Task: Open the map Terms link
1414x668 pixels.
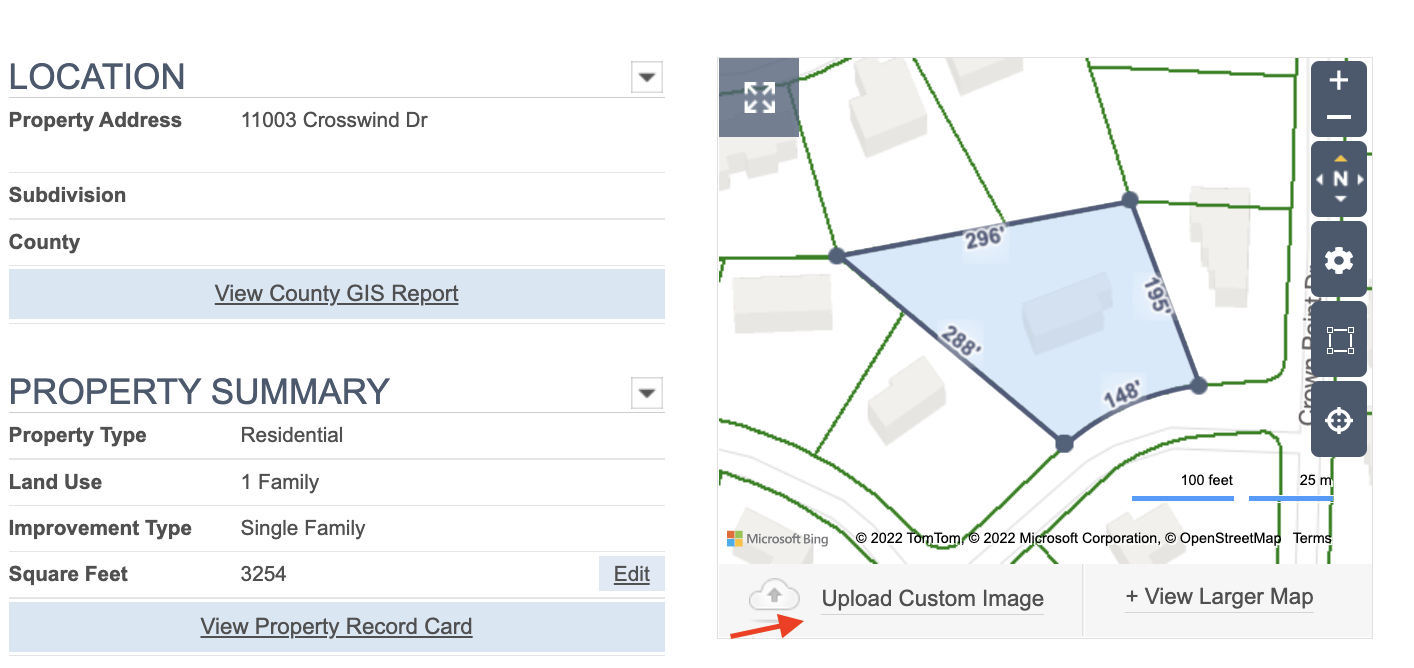Action: point(1311,538)
